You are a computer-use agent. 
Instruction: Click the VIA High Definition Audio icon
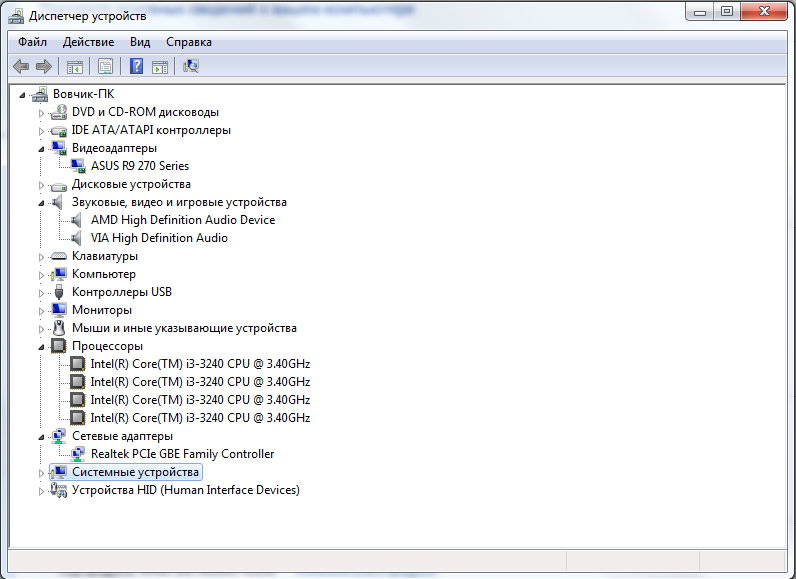[x=77, y=238]
